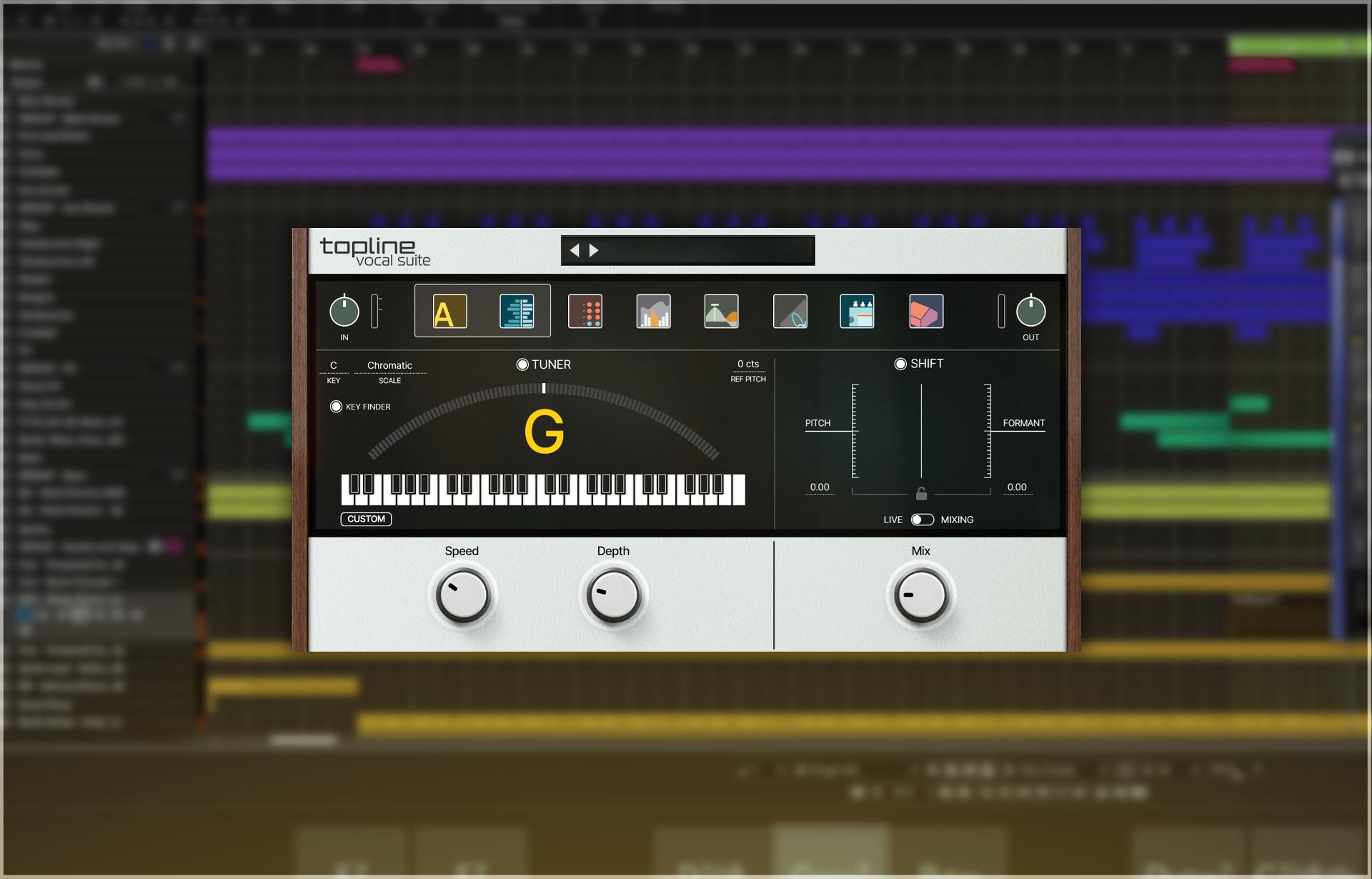The image size is (1372, 879).
Task: Click the Speed label text
Action: point(462,551)
